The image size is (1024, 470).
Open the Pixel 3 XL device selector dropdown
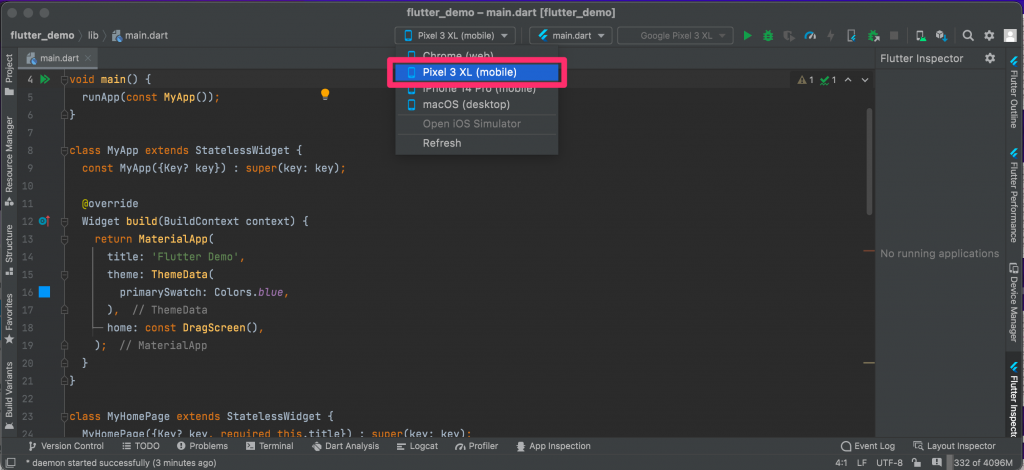[455, 36]
